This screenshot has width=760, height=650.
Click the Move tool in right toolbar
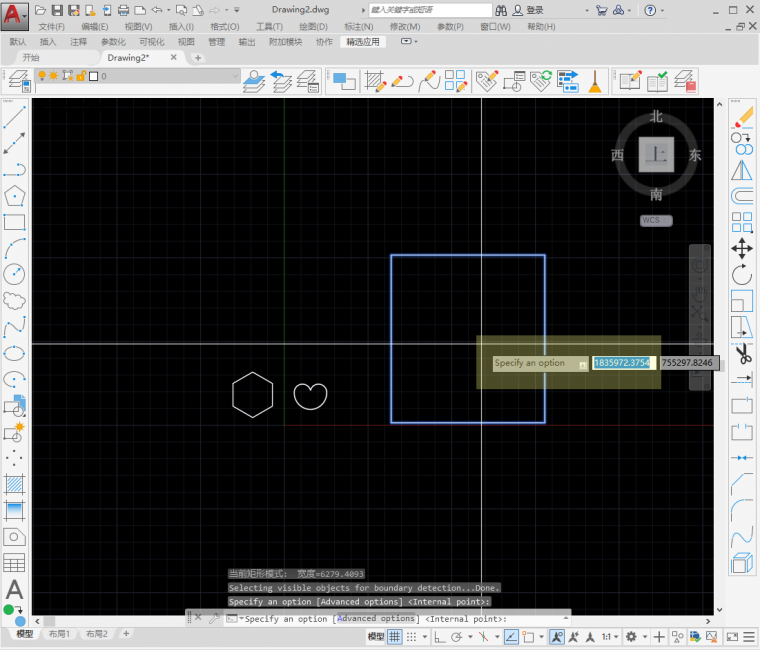[x=742, y=248]
